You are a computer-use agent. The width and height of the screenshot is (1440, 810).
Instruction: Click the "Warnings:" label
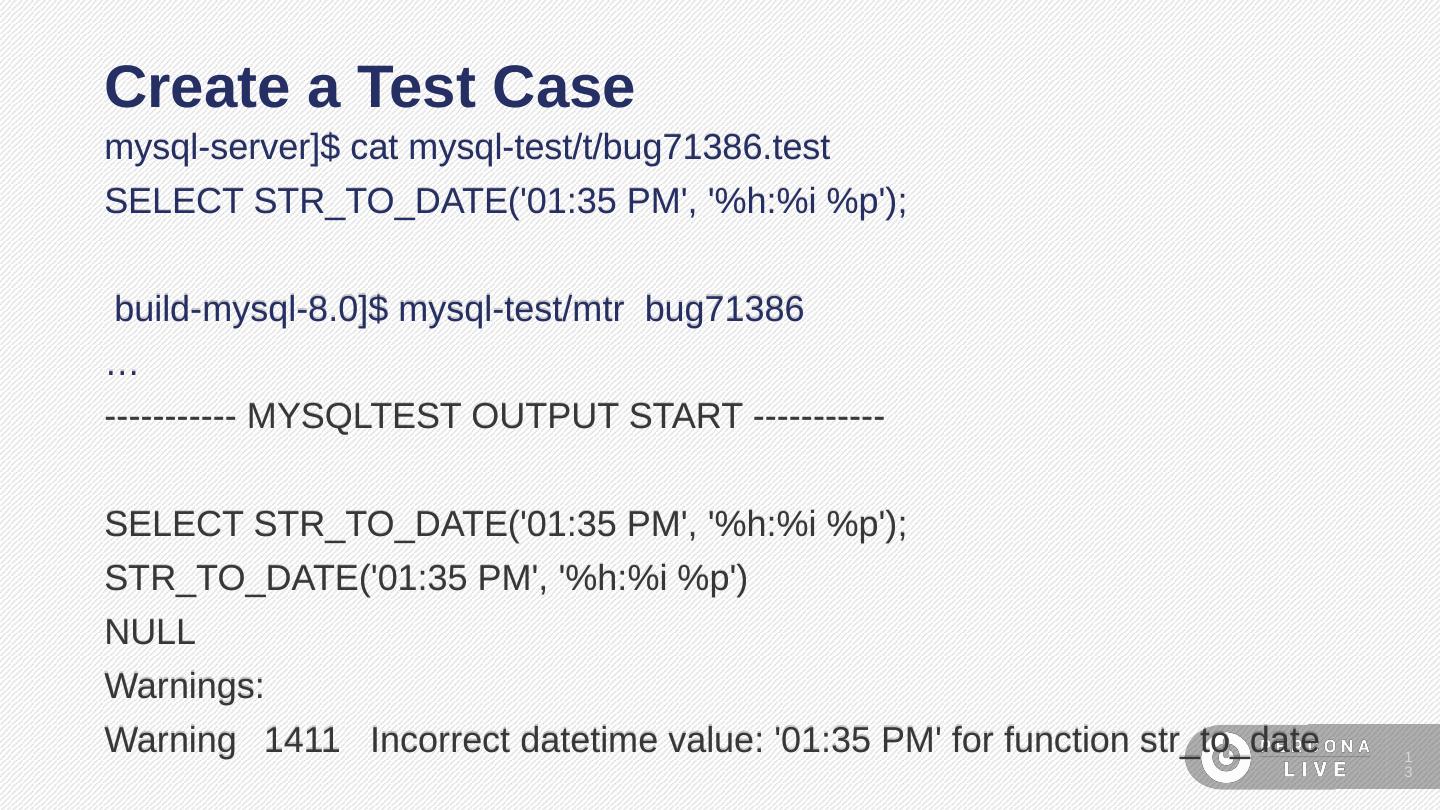point(184,686)
